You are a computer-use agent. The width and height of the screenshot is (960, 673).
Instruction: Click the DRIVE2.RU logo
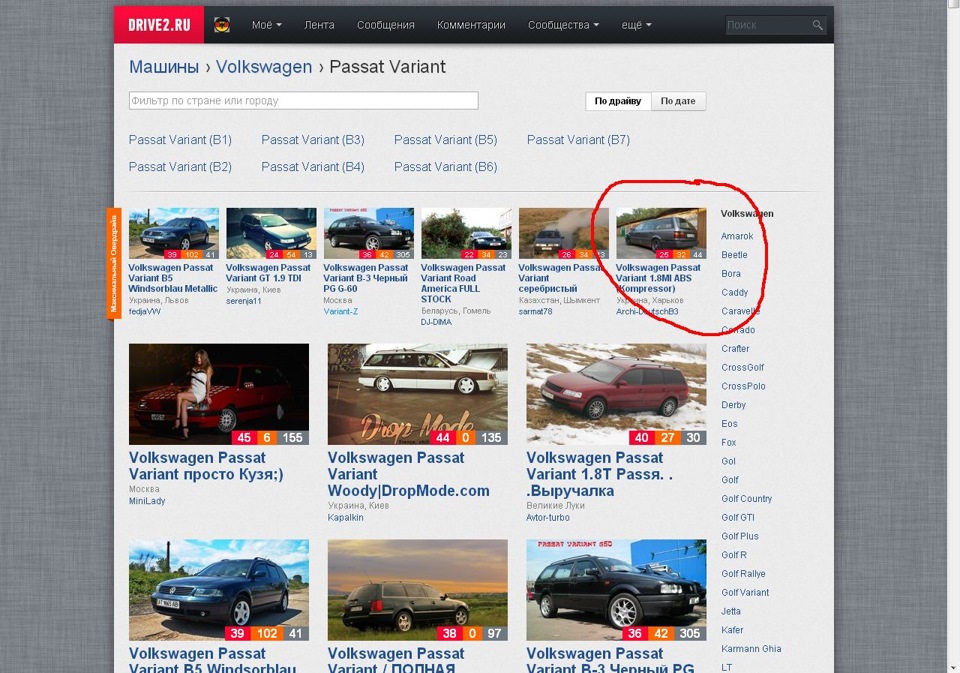159,25
